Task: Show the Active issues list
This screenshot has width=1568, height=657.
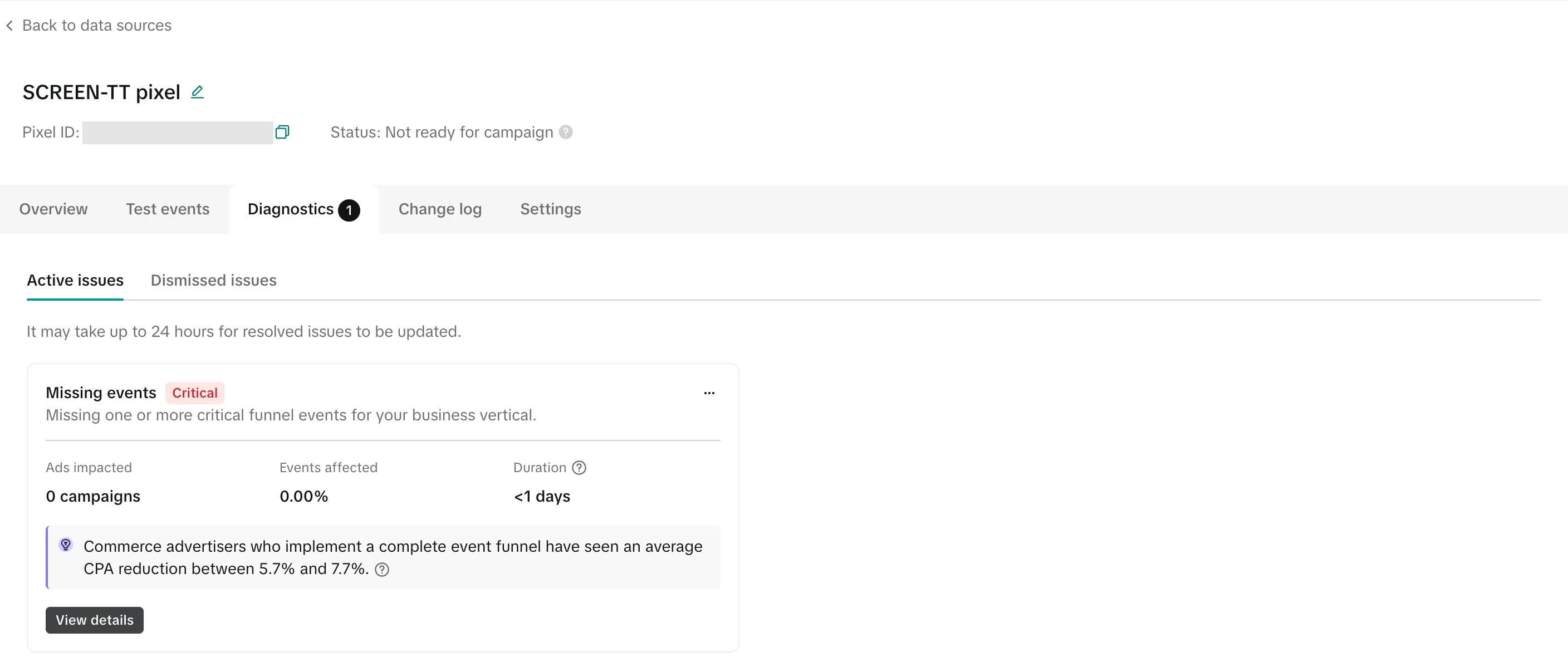Action: (75, 280)
